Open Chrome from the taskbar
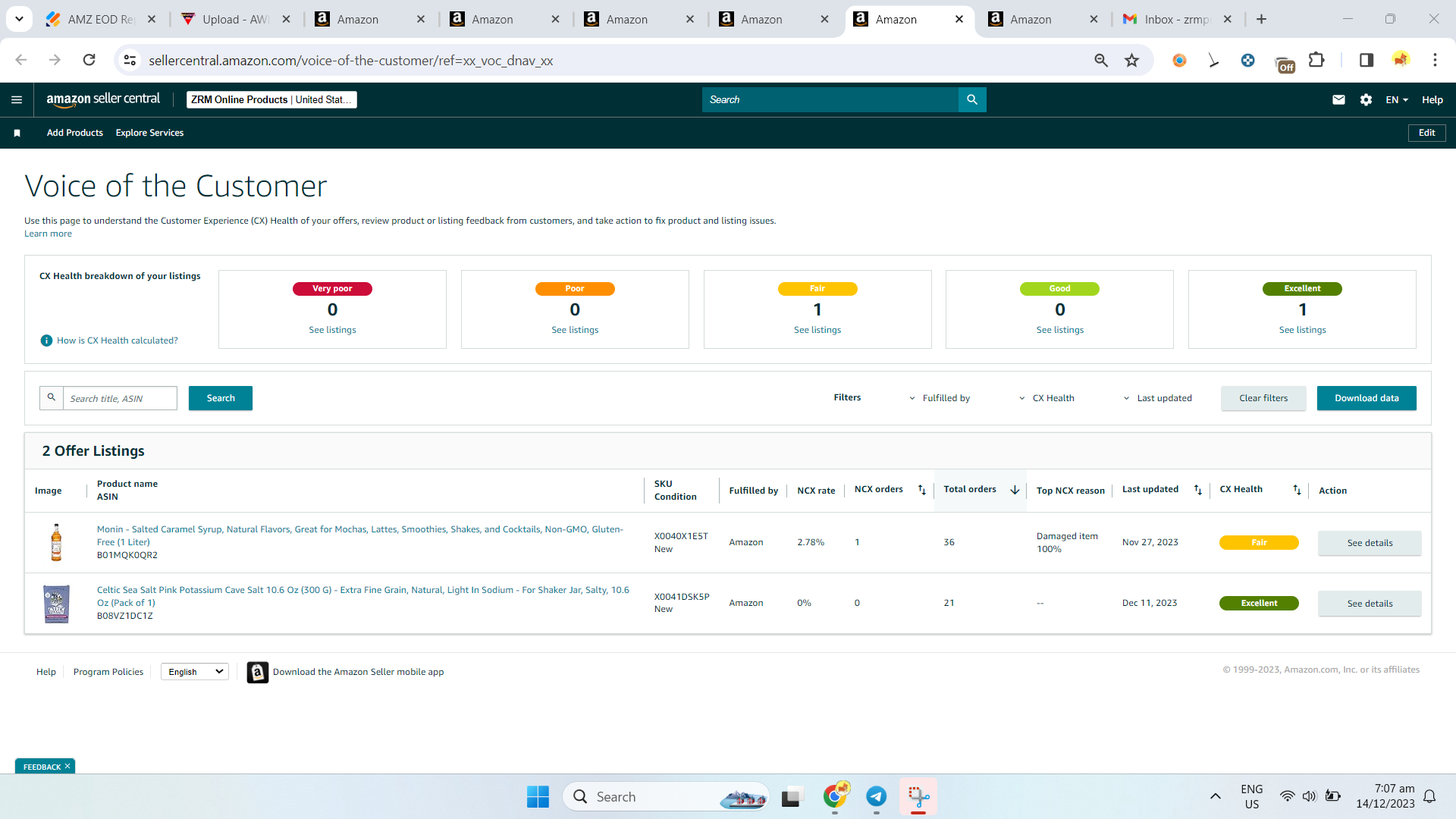This screenshot has width=1456, height=819. [x=835, y=796]
